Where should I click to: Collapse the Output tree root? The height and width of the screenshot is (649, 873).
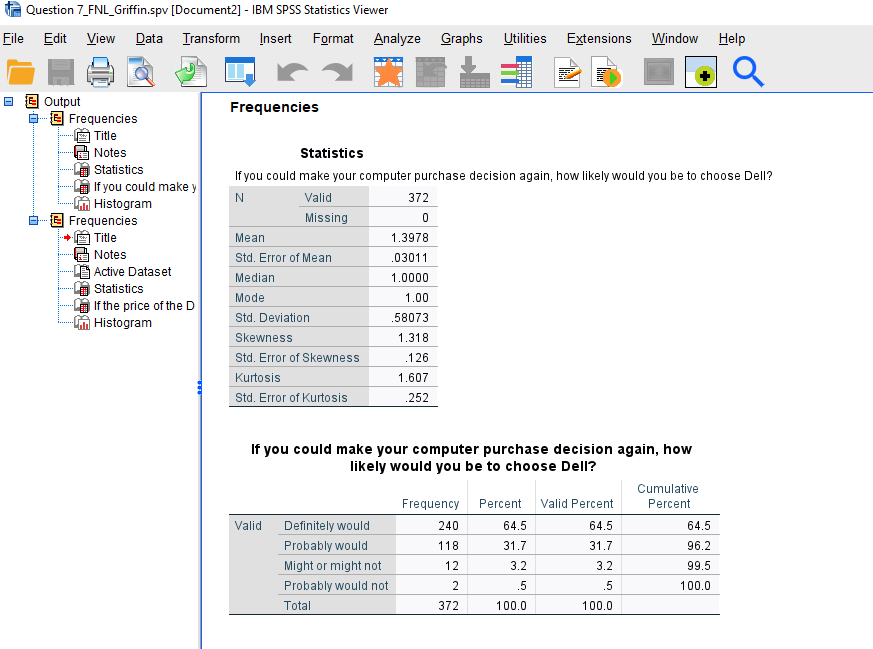point(9,101)
